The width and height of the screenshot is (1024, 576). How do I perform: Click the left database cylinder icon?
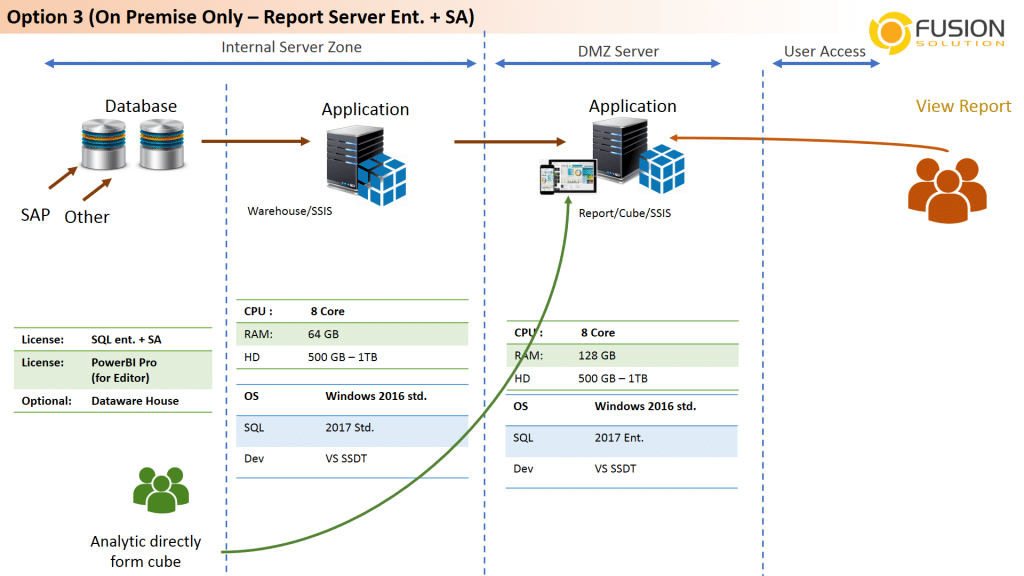(104, 144)
